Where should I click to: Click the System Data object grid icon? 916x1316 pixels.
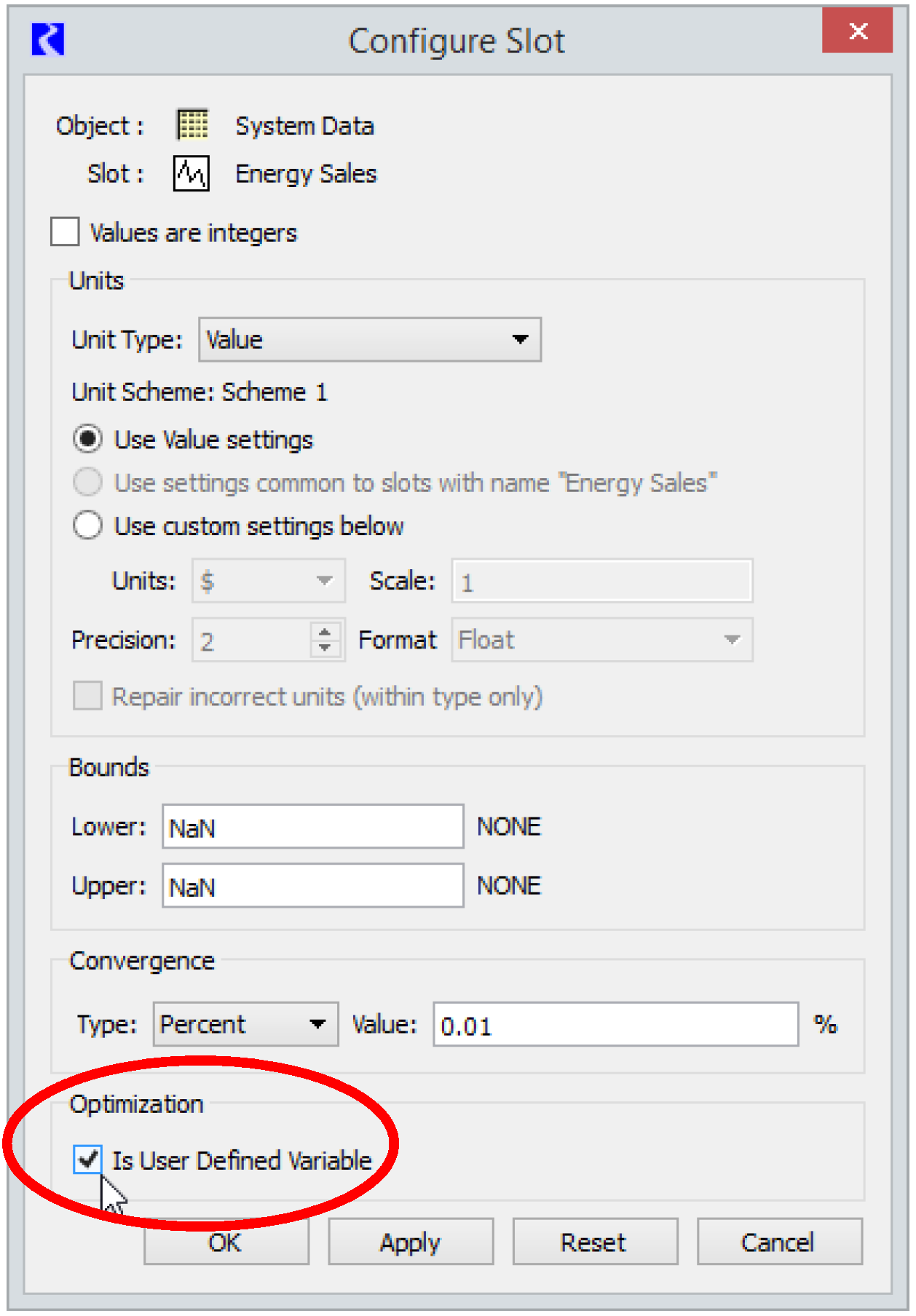(192, 124)
